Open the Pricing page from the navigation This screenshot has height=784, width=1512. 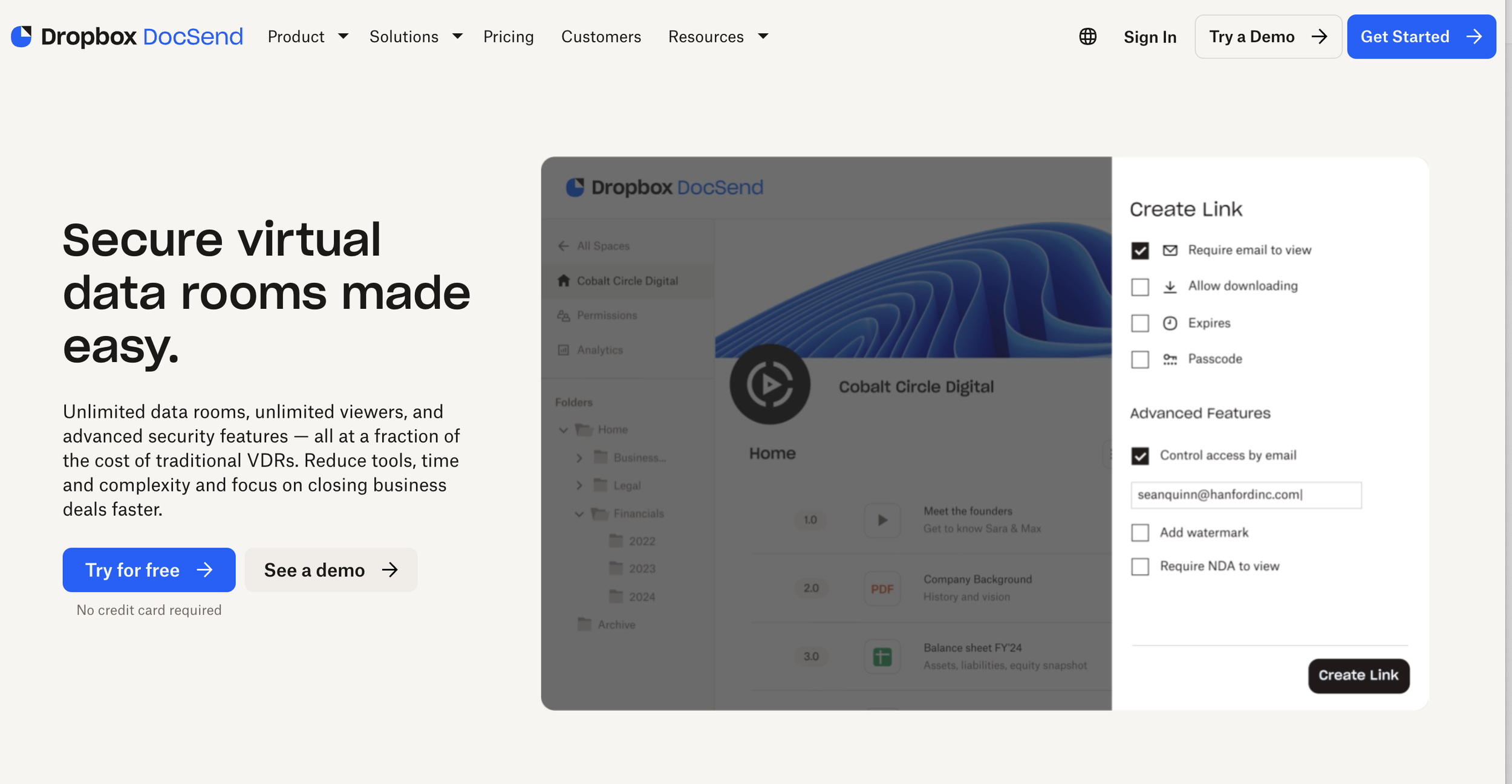pyautogui.click(x=508, y=37)
